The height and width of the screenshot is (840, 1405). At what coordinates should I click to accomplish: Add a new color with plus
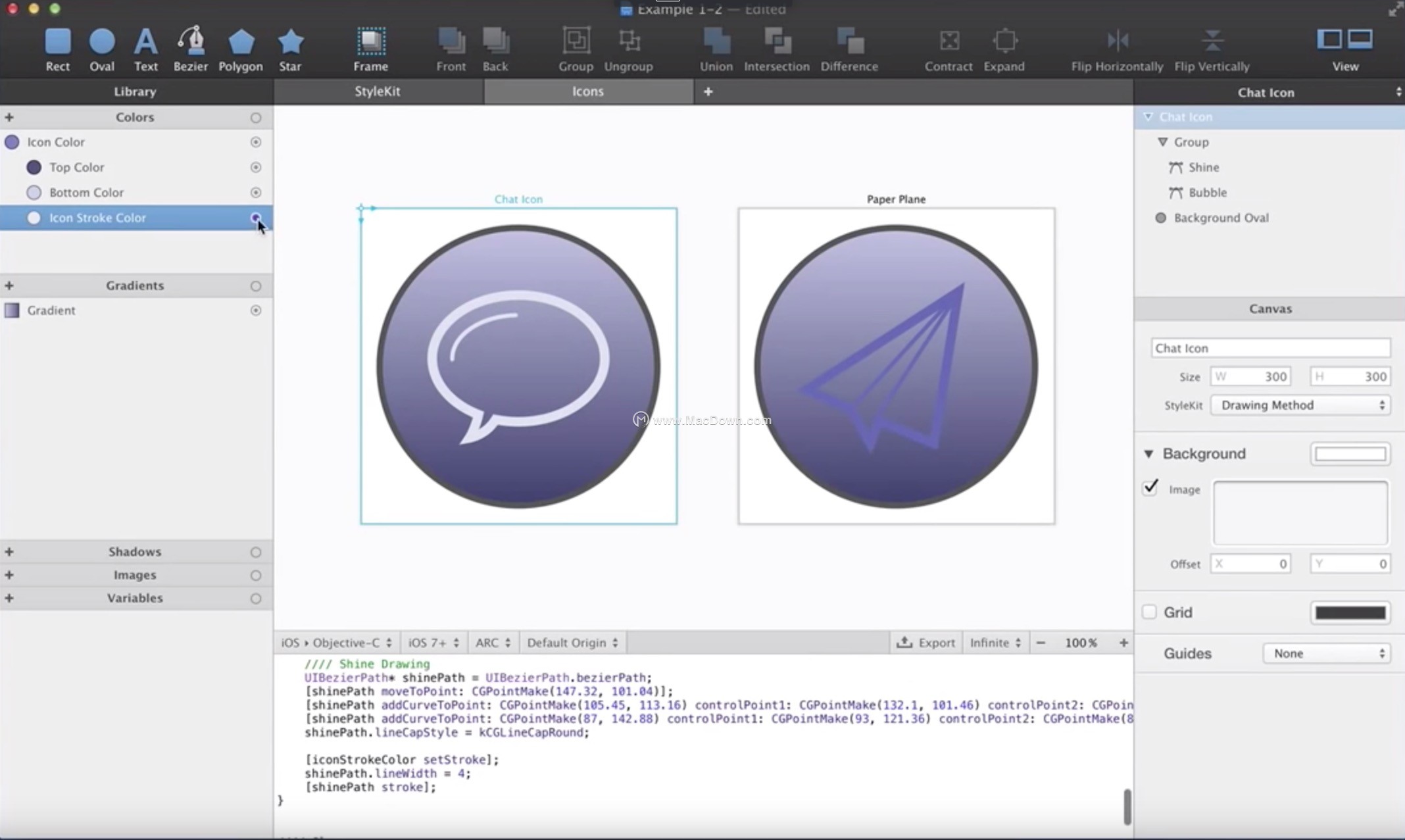click(9, 117)
